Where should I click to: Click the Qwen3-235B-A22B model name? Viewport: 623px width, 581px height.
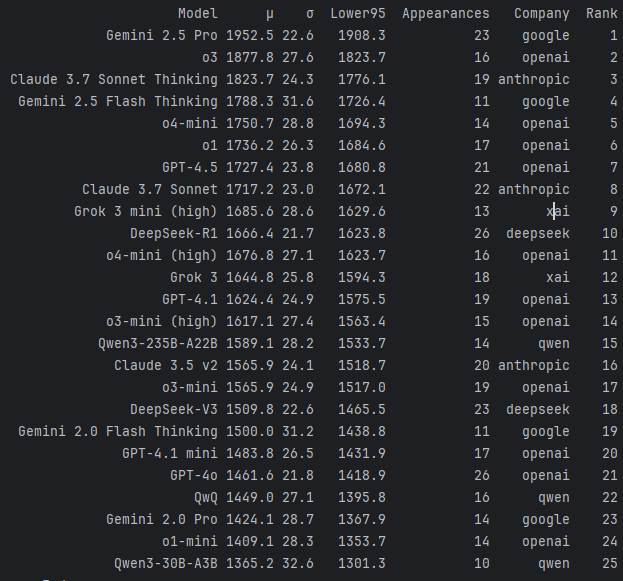tap(158, 344)
